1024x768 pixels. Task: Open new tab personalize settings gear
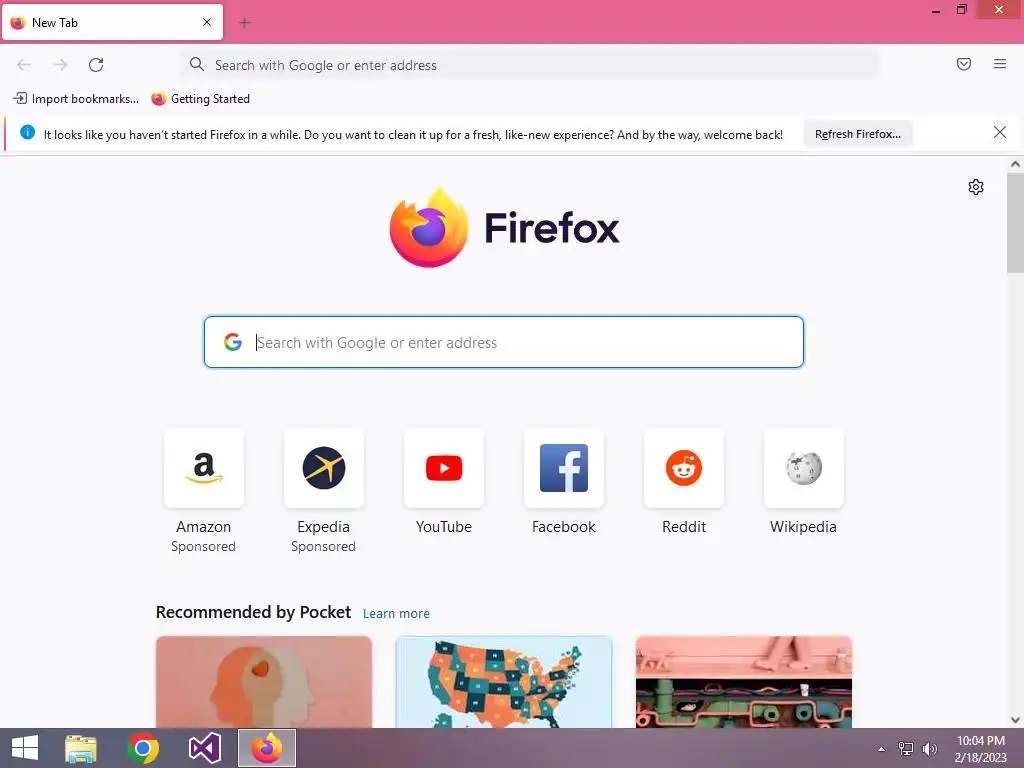click(x=976, y=187)
